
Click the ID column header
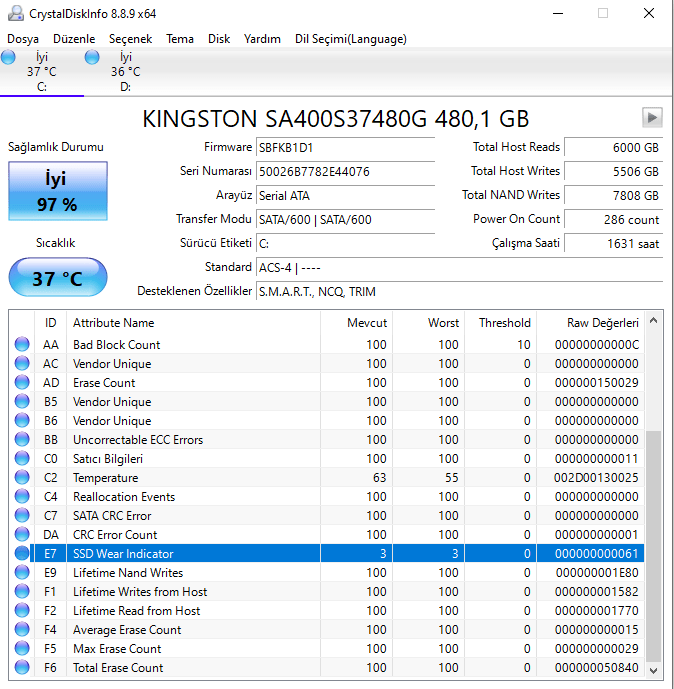51,323
